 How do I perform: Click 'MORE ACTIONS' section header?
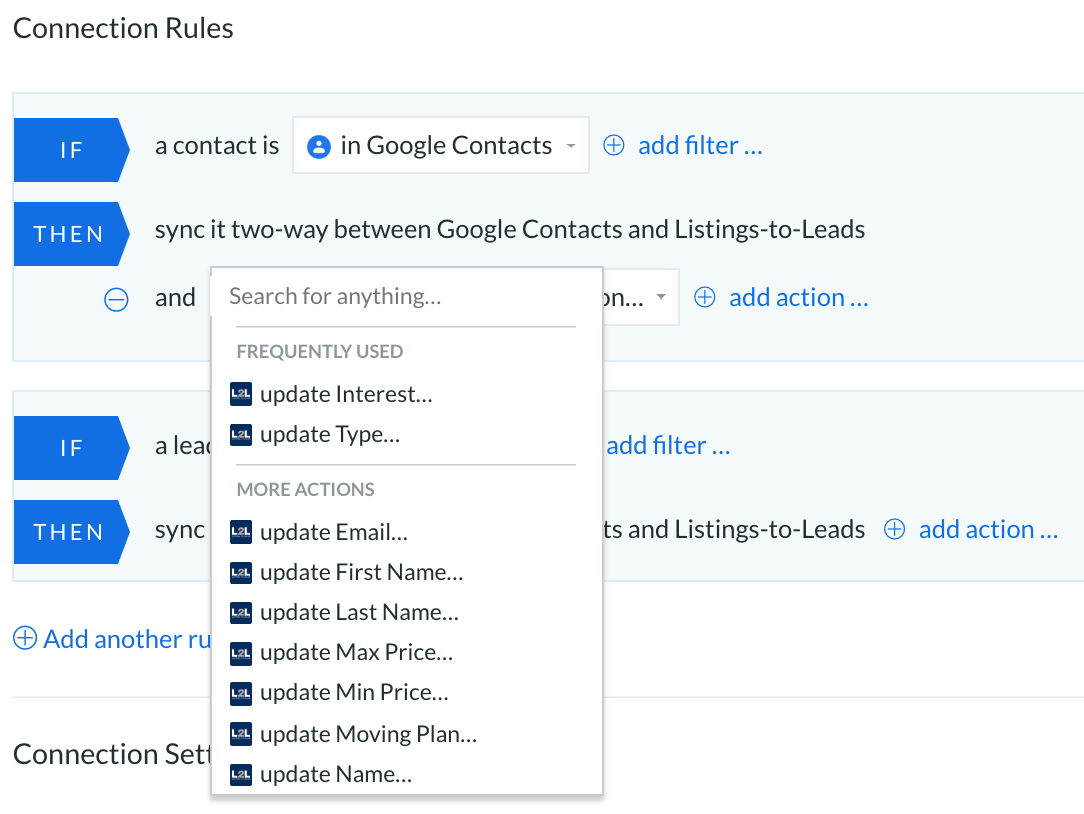tap(306, 489)
